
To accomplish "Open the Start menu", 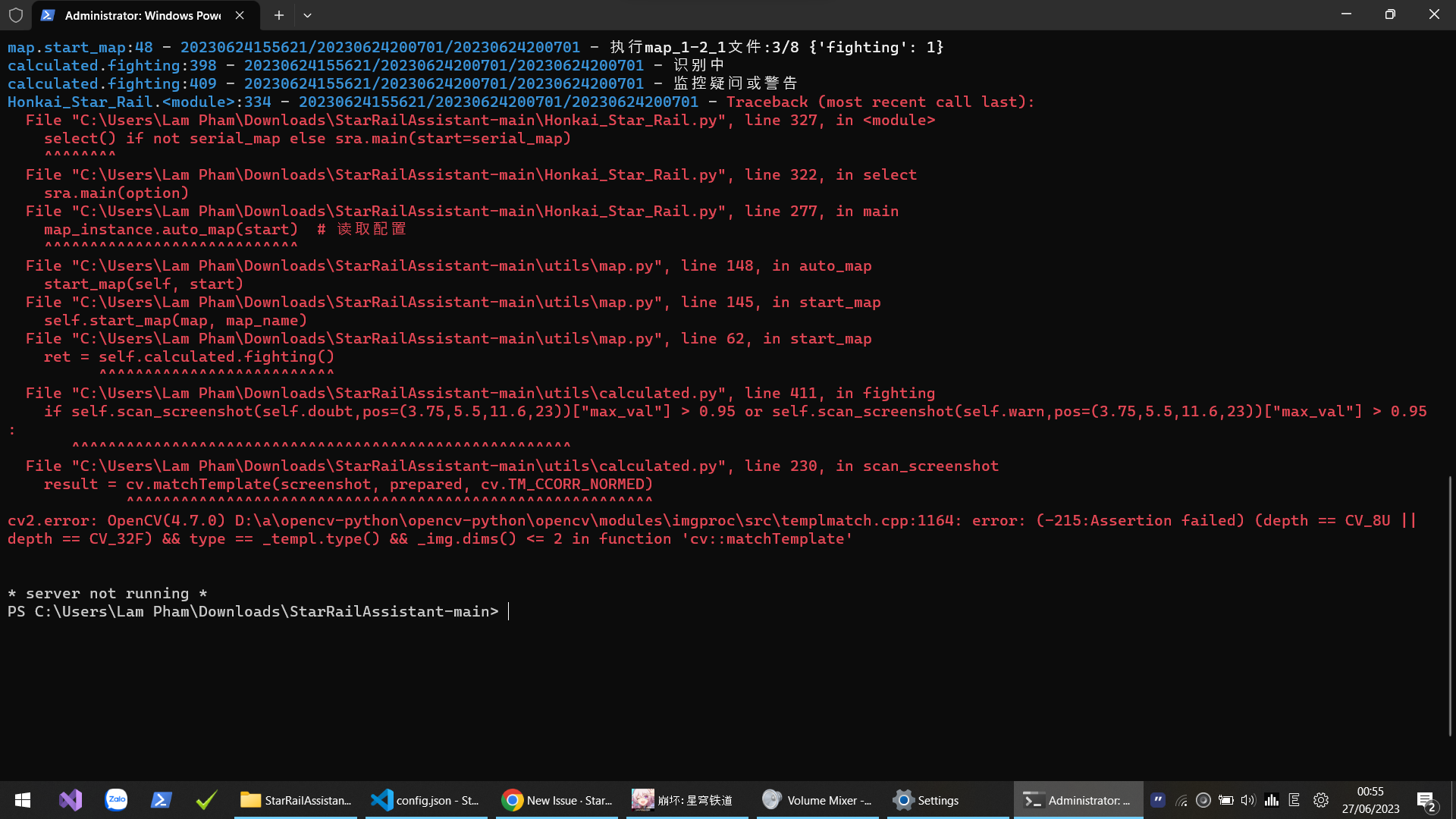I will coord(22,799).
